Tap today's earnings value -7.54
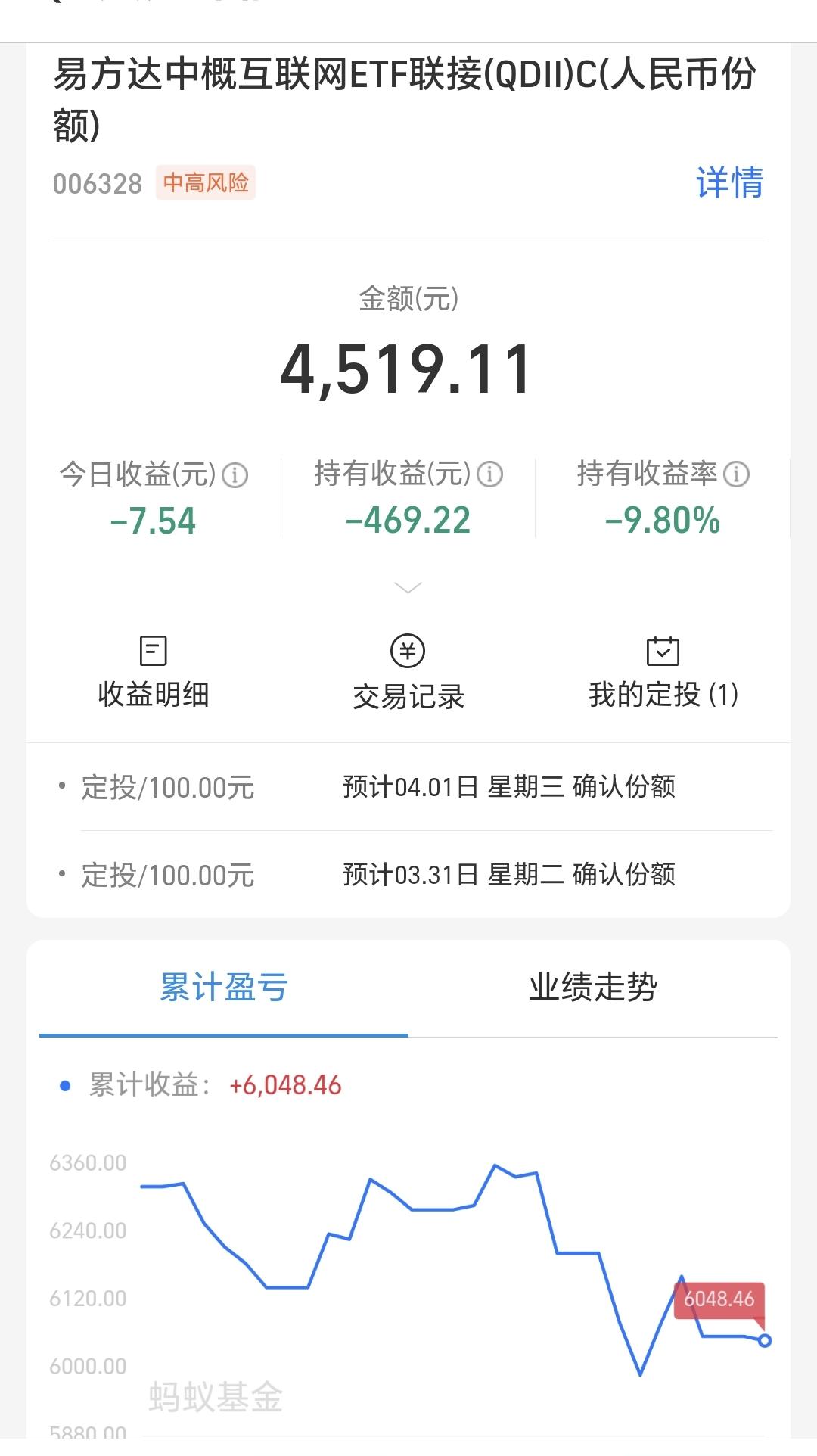Image resolution: width=817 pixels, height=1456 pixels. [x=154, y=521]
